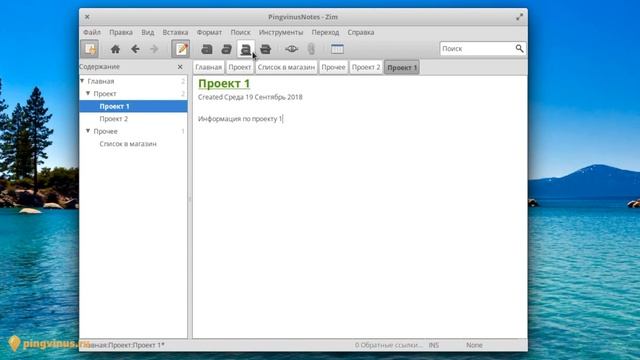Click the None status bar label
Screen dimensions: 640x360
pos(474,345)
